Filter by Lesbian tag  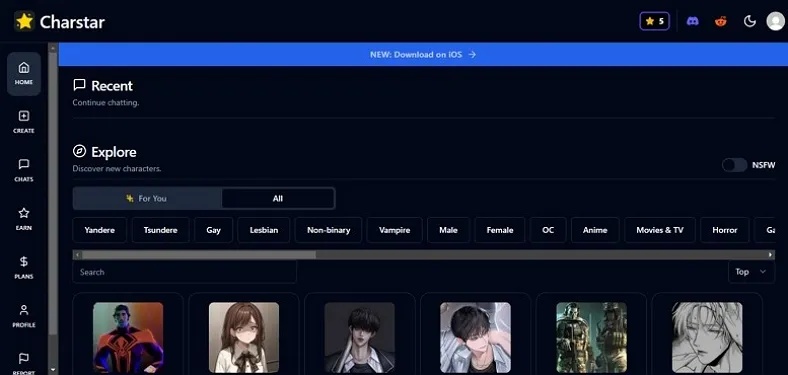tap(264, 230)
